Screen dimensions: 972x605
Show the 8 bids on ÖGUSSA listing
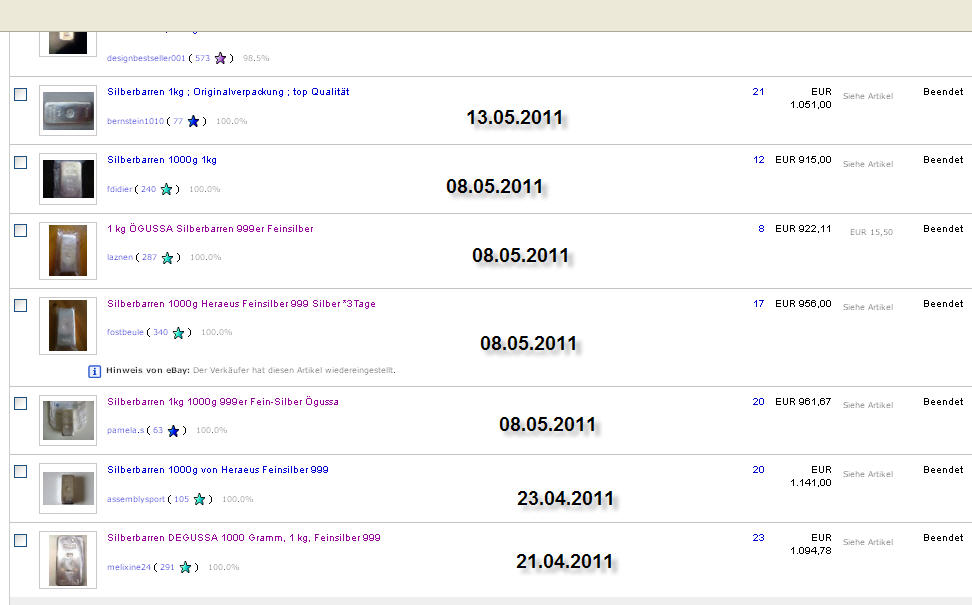761,229
